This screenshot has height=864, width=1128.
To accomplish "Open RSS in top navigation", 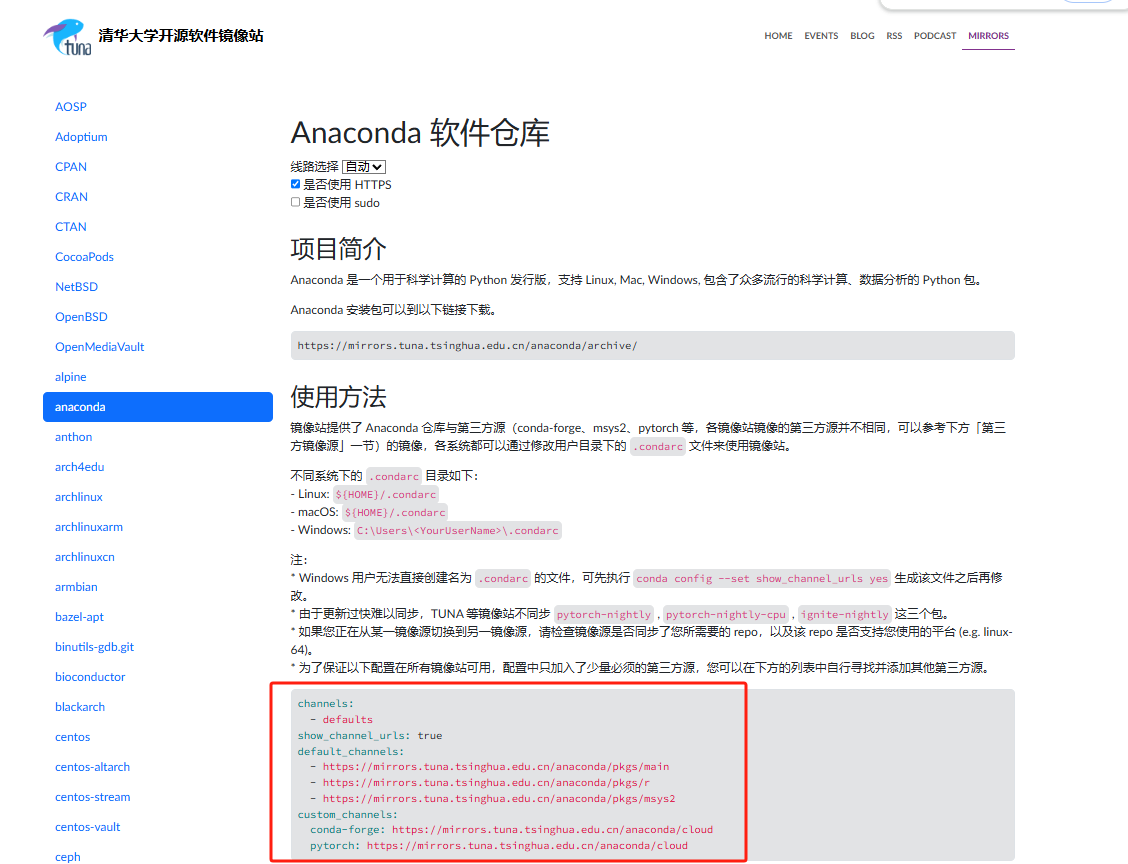I will click(894, 36).
